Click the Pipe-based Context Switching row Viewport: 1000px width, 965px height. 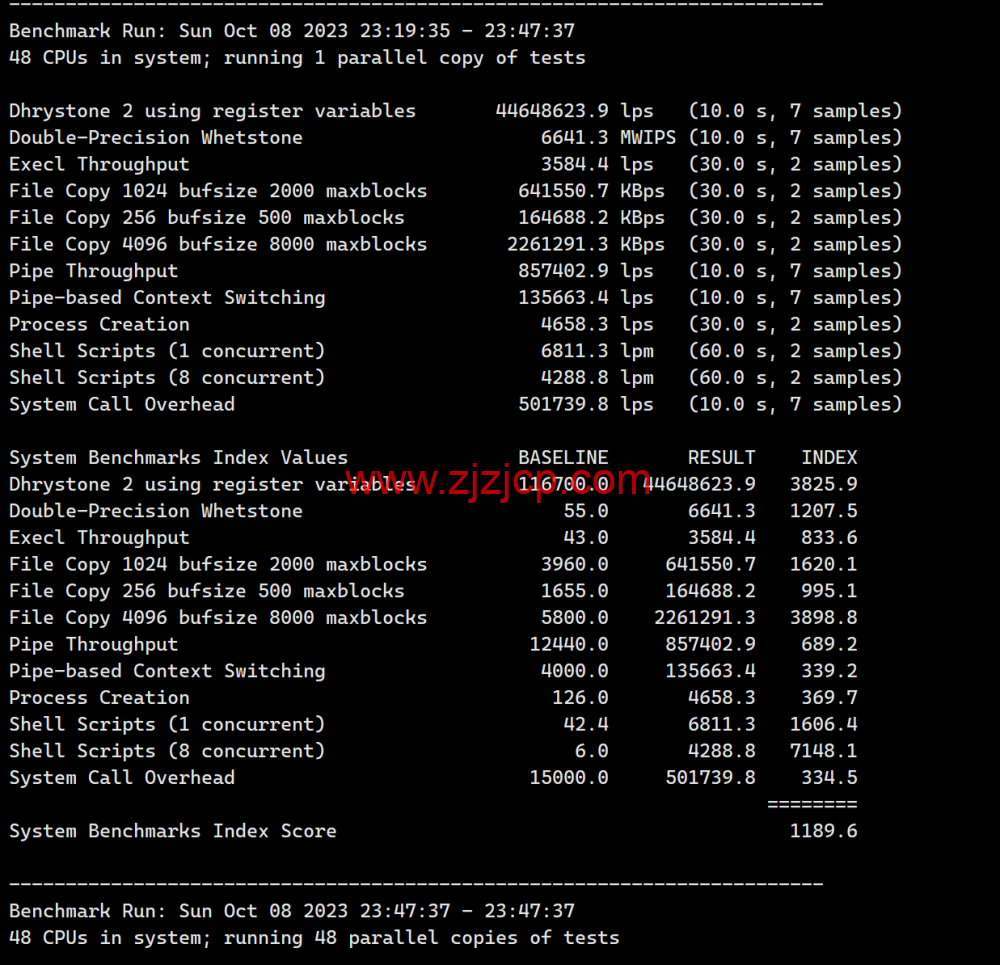166,297
